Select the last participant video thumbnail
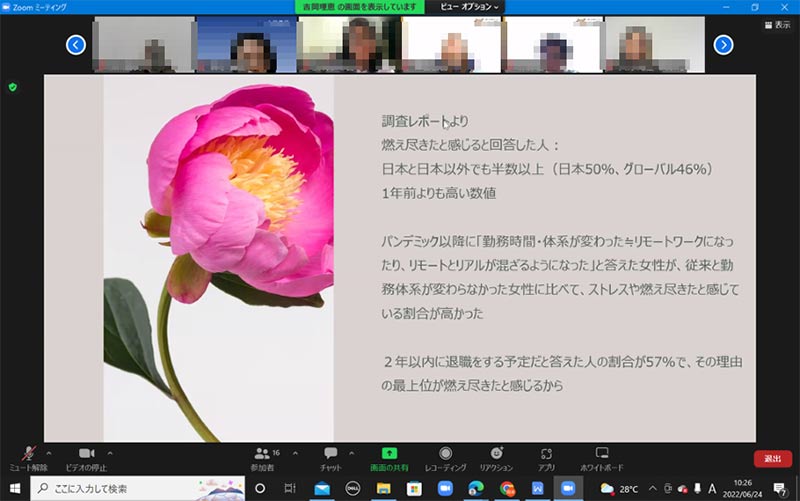Screen dimensions: 800x501 (x=655, y=44)
